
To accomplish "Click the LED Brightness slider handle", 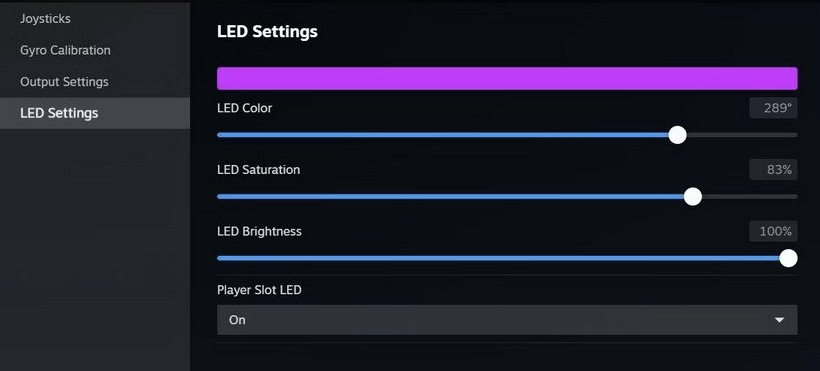I will (788, 258).
